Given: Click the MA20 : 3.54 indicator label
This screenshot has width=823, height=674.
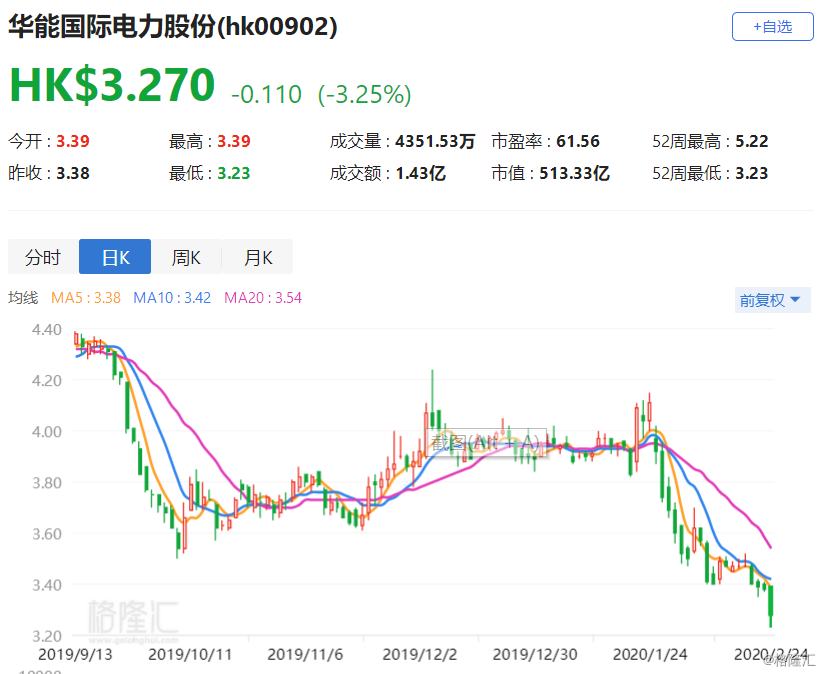Looking at the screenshot, I should pyautogui.click(x=263, y=298).
